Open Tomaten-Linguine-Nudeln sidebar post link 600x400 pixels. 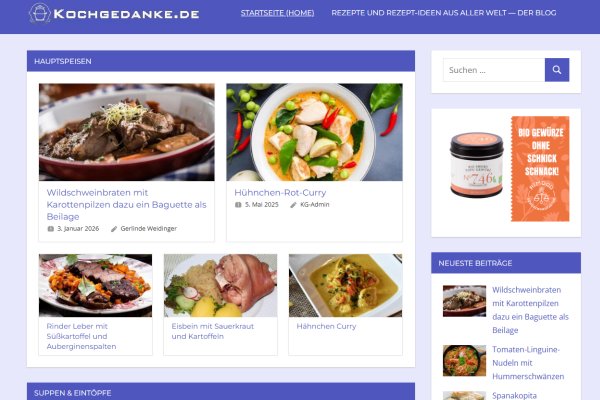pyautogui.click(x=528, y=363)
